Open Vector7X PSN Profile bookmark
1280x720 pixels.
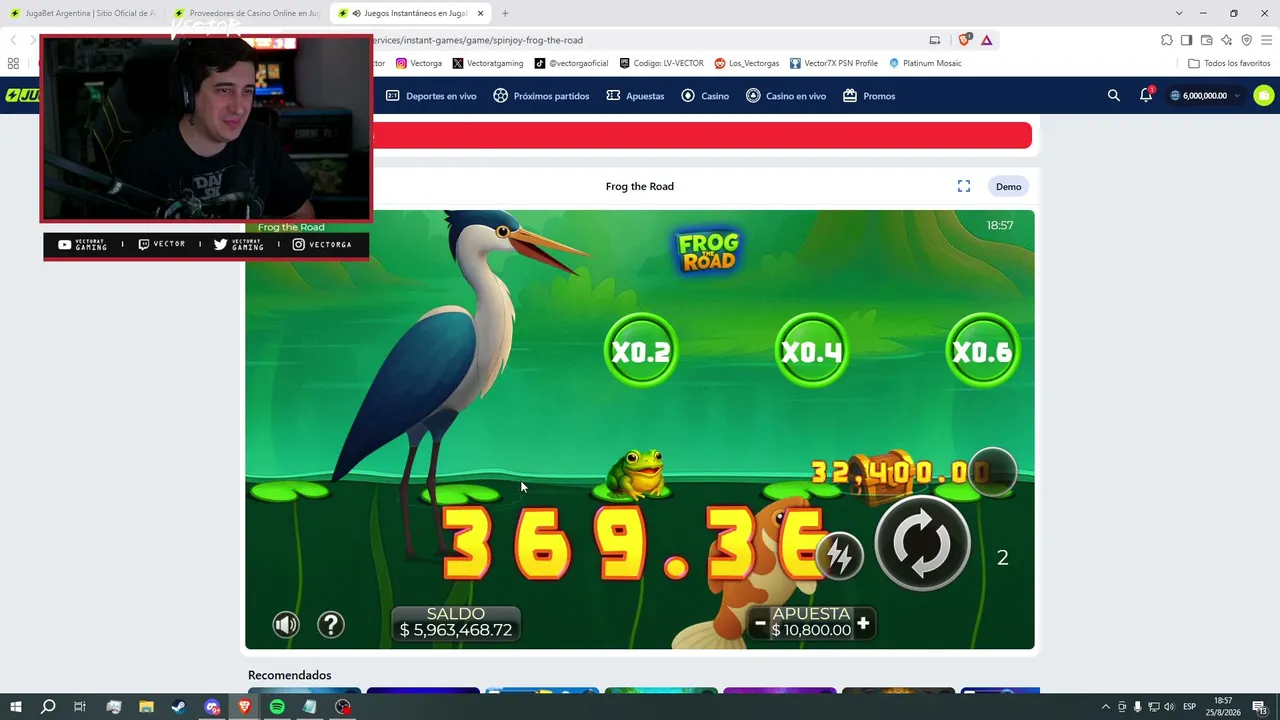pyautogui.click(x=834, y=63)
